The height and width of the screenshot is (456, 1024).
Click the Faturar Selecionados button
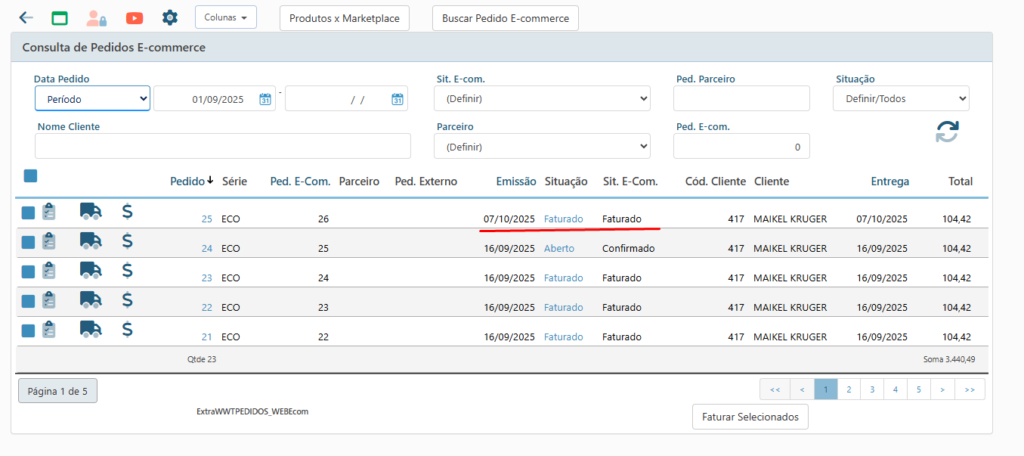click(x=749, y=417)
